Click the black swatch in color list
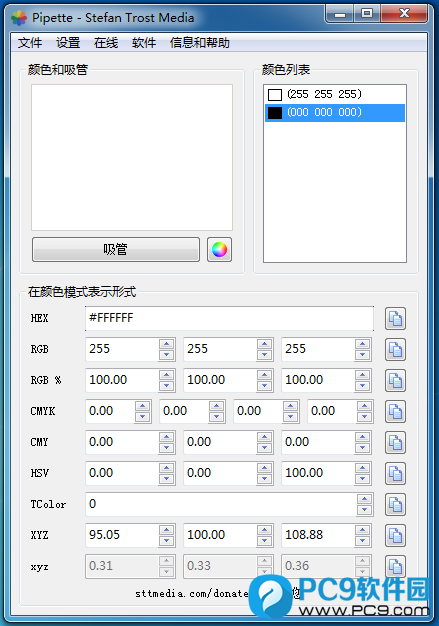 (x=275, y=113)
